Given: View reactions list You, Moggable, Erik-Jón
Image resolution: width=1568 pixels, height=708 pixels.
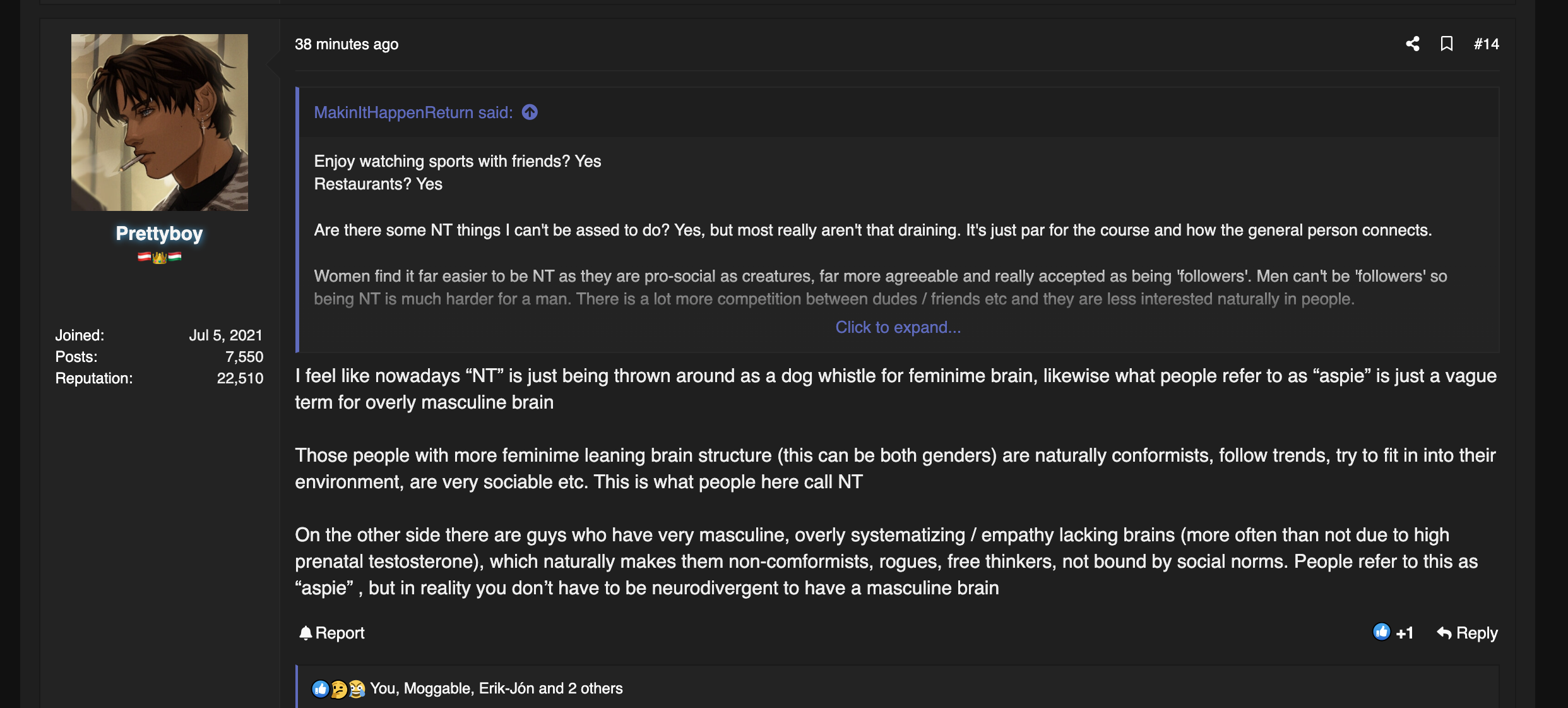Looking at the screenshot, I should click(496, 688).
